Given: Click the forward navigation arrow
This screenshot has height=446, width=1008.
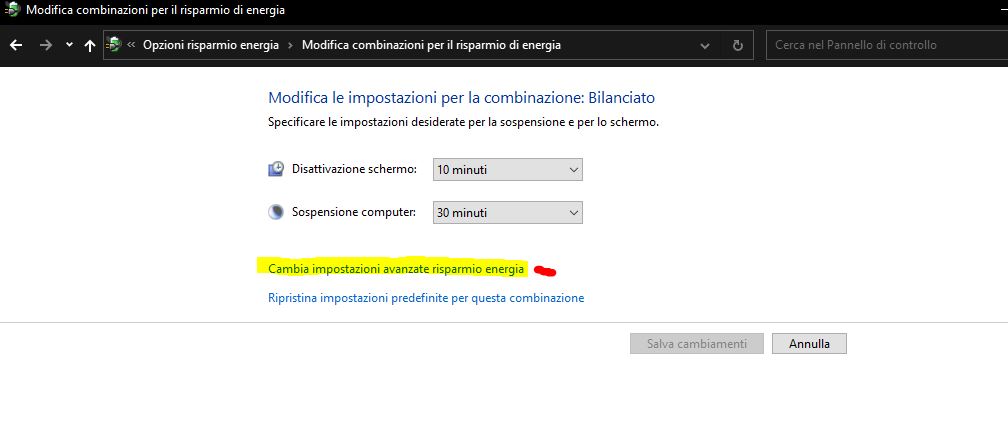Looking at the screenshot, I should [x=45, y=45].
